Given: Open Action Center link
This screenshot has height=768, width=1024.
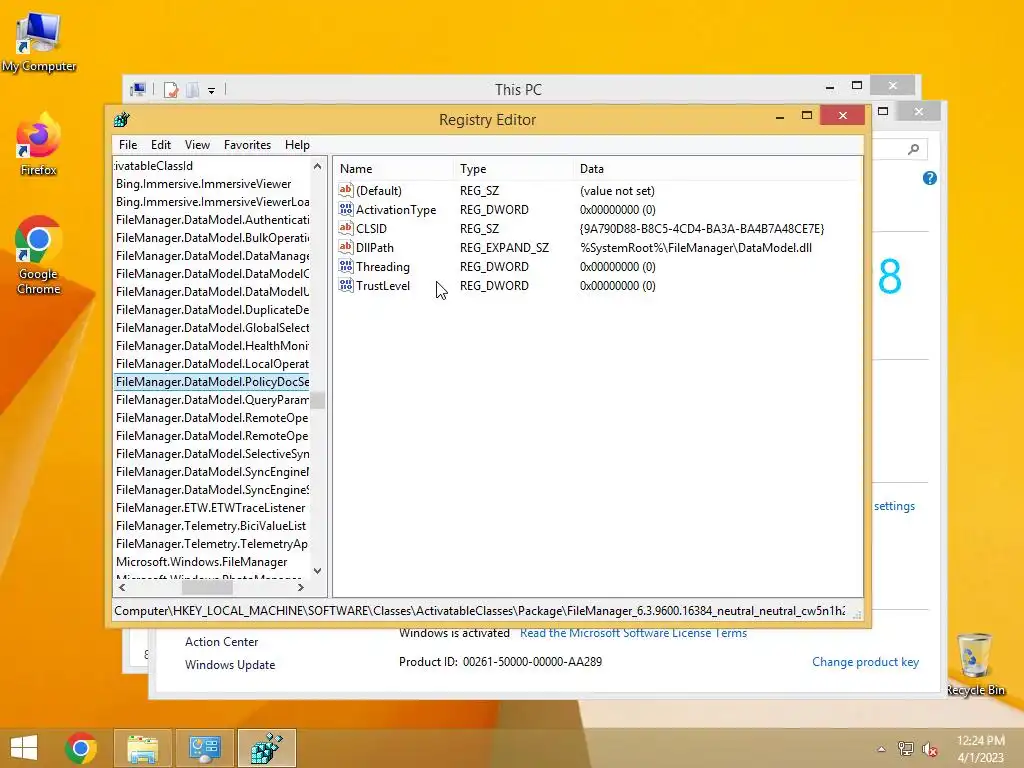Looking at the screenshot, I should 221,641.
